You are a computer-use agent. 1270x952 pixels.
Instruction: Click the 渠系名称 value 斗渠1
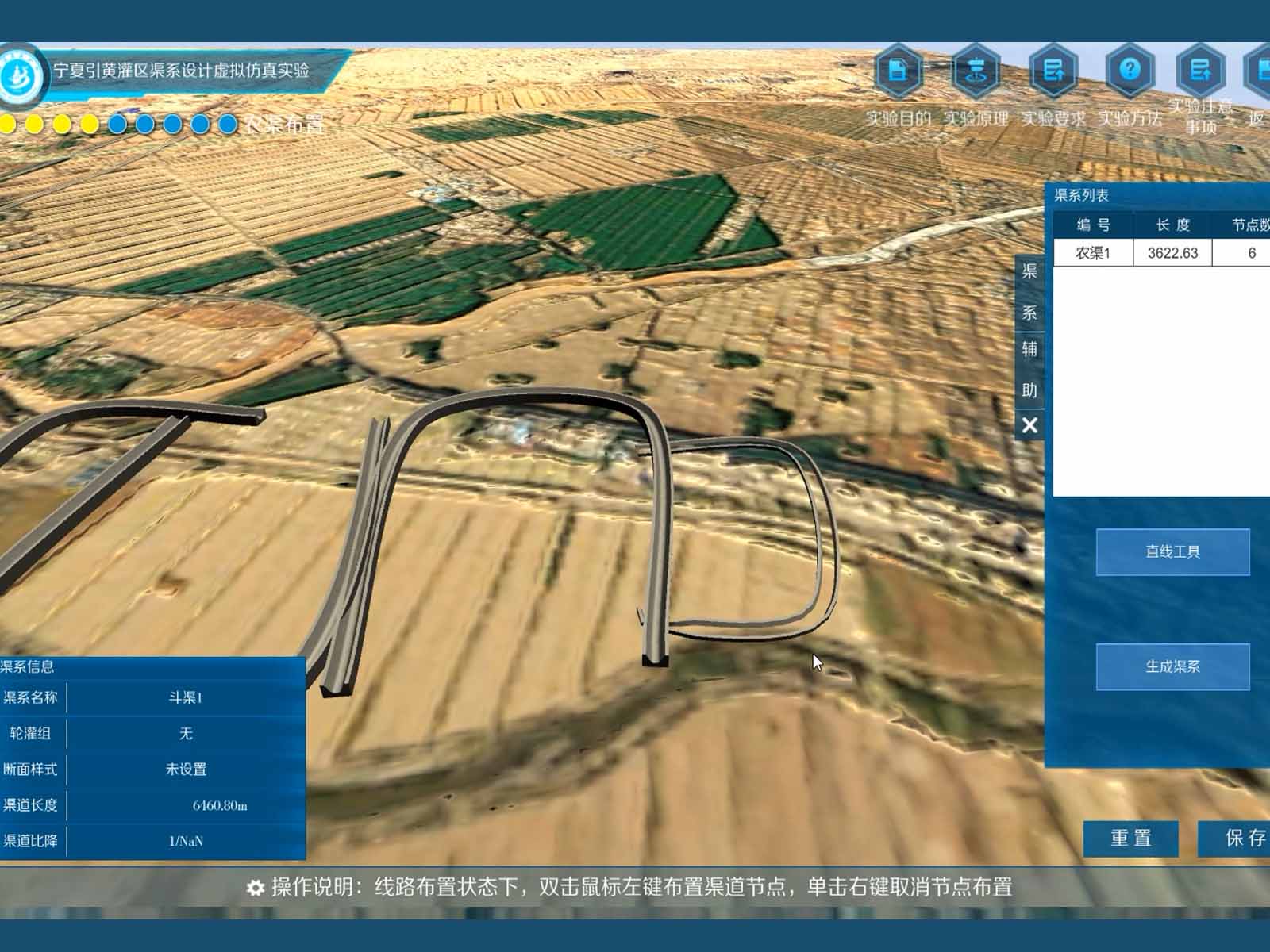tap(186, 698)
